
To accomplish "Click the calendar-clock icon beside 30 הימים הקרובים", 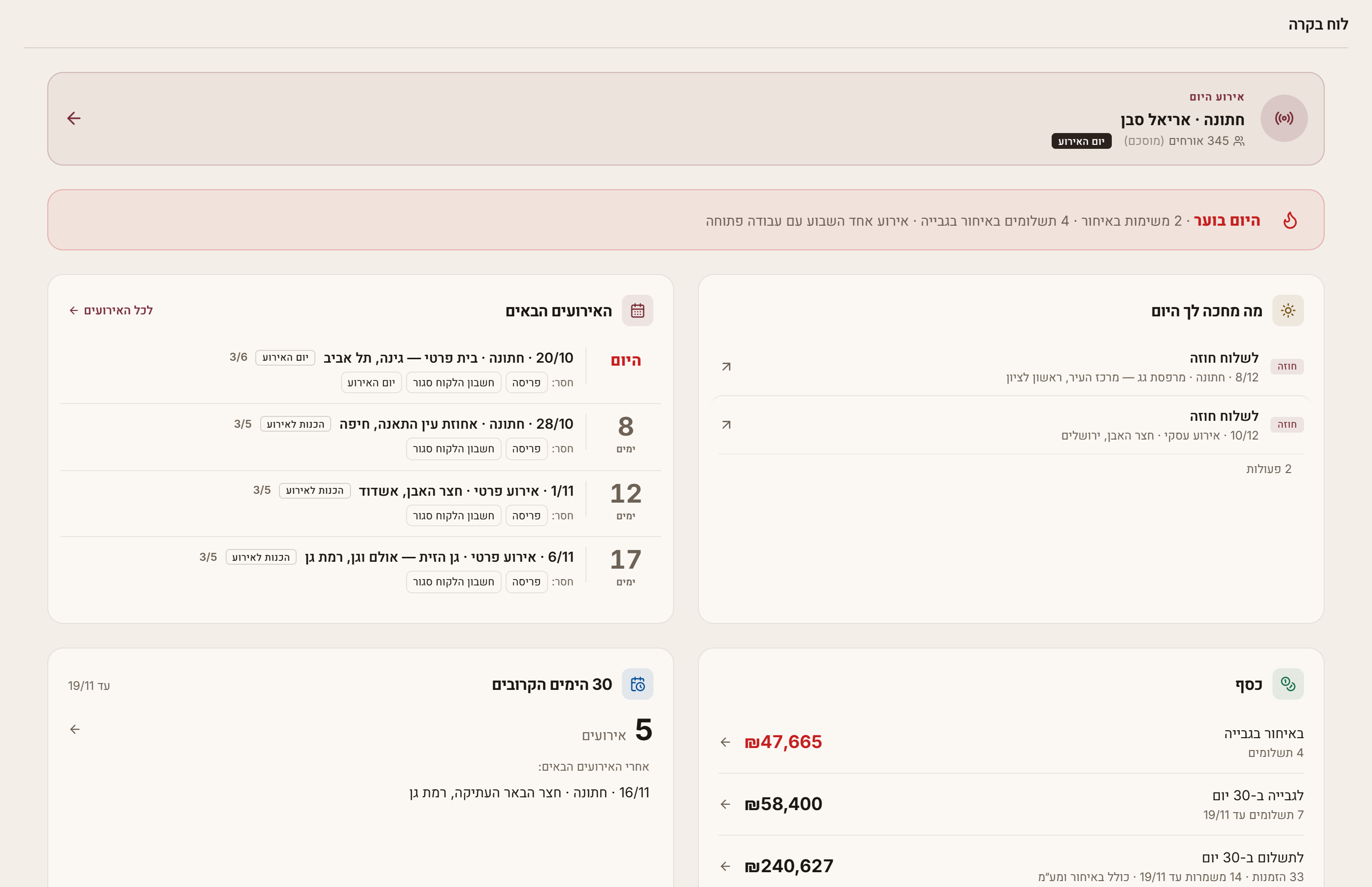I will pyautogui.click(x=638, y=684).
